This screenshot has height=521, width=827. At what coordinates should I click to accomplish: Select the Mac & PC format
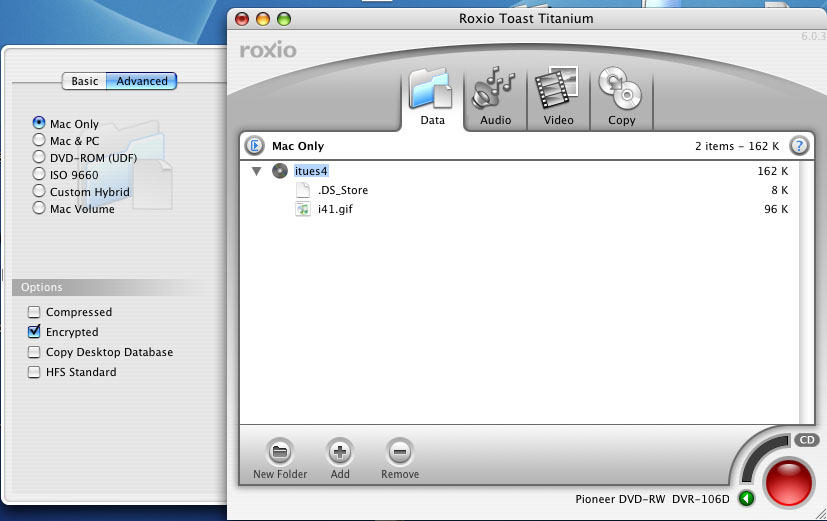(66, 140)
